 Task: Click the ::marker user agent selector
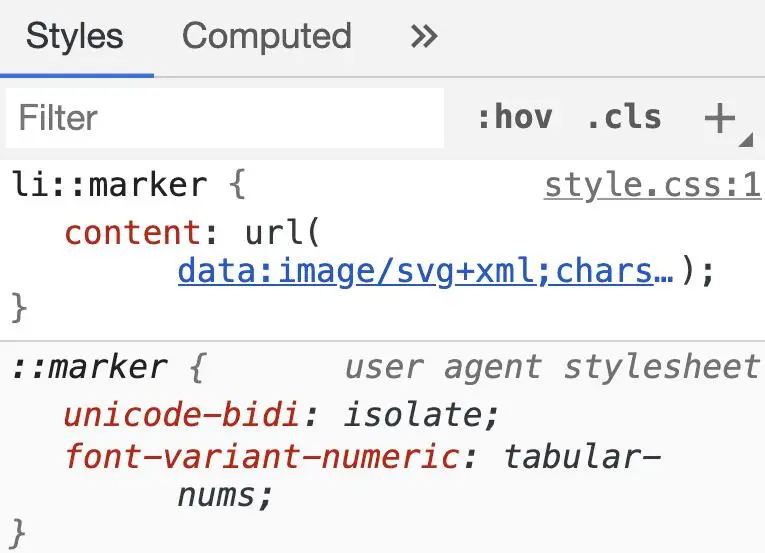click(89, 368)
